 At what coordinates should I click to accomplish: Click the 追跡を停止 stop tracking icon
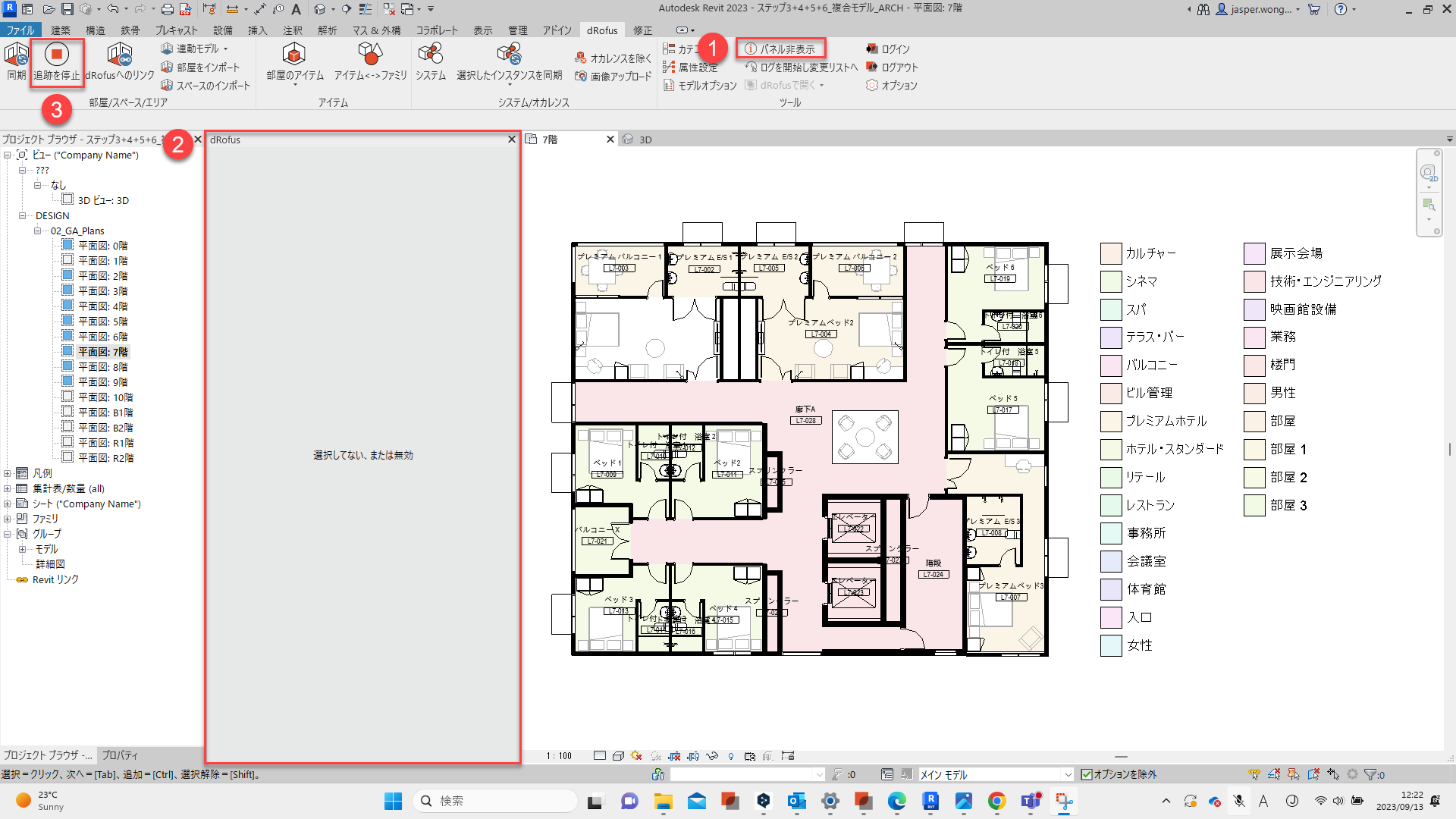coord(56,55)
